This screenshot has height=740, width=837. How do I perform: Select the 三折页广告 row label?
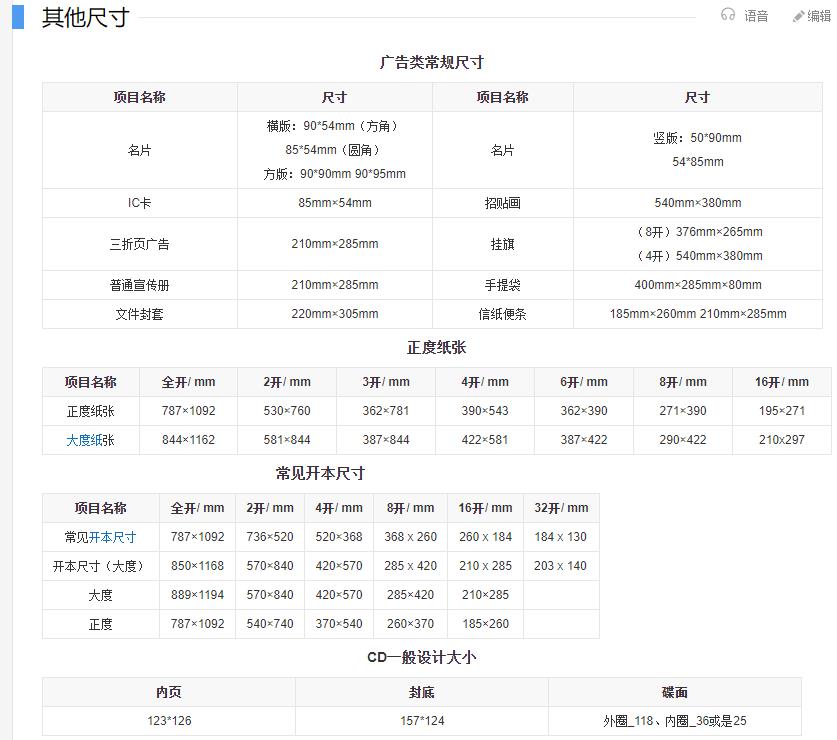tap(140, 244)
